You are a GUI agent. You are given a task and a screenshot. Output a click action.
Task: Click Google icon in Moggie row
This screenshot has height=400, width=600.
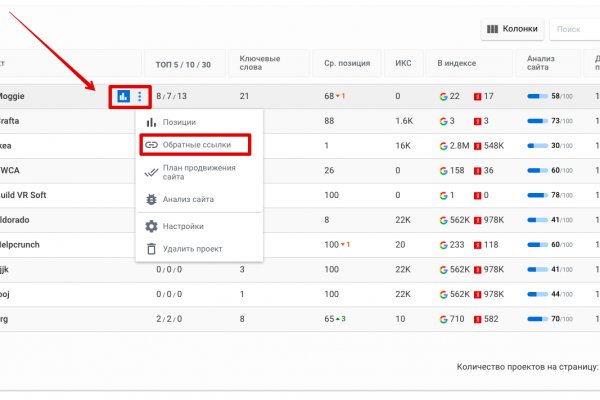pos(443,97)
